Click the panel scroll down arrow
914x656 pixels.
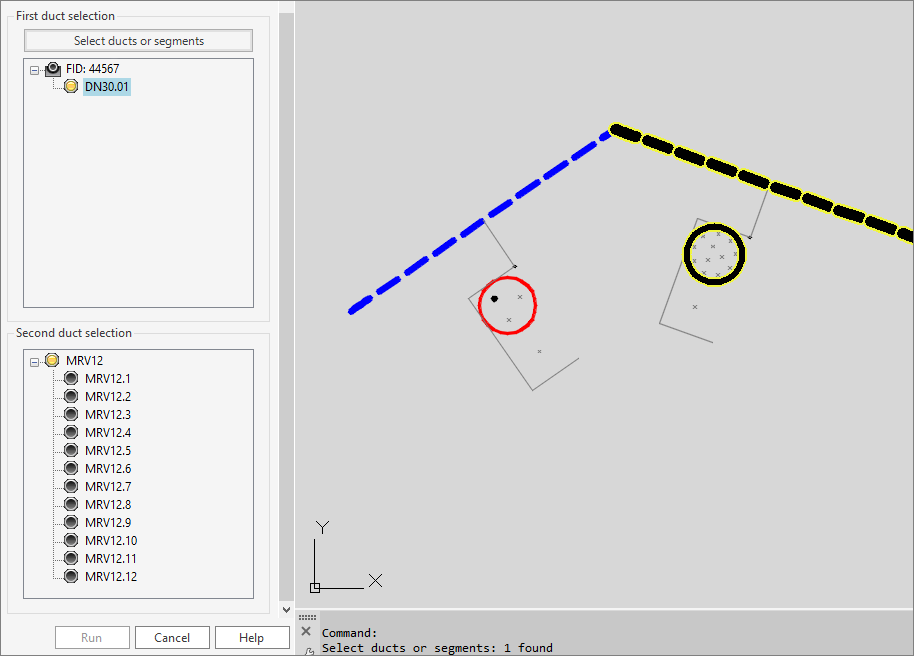pos(286,609)
